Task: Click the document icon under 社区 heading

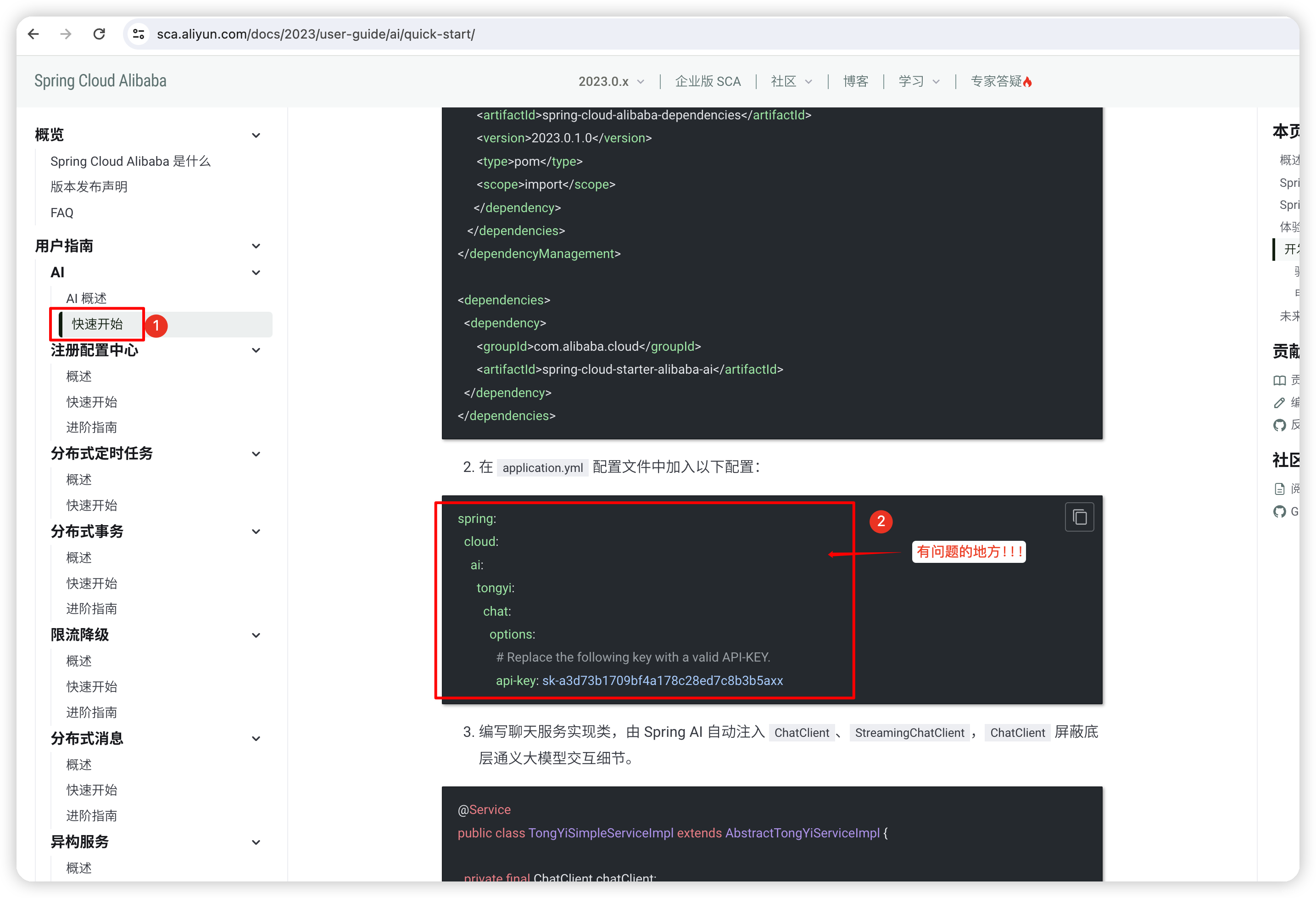Action: coord(1279,488)
